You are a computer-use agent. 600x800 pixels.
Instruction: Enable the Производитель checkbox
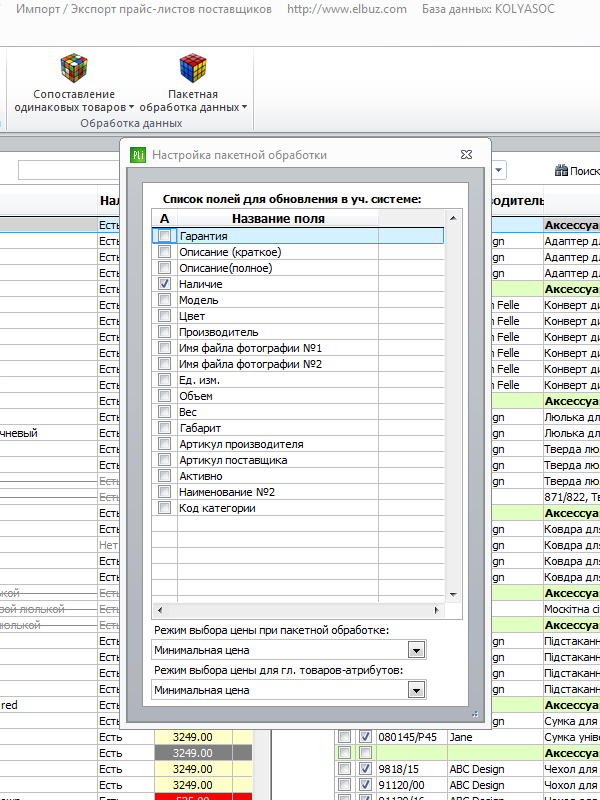point(164,332)
